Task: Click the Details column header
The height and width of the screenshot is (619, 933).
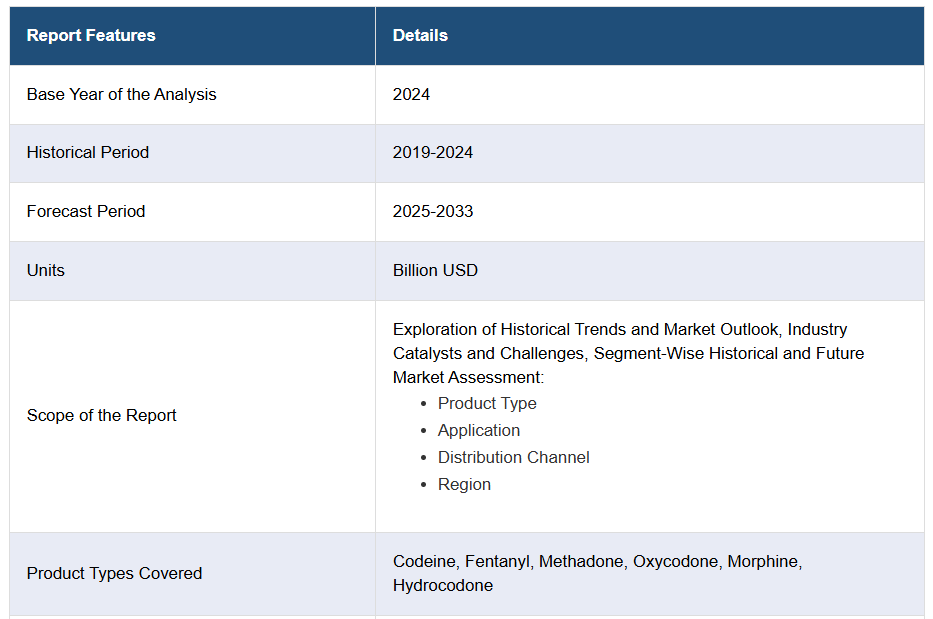Action: [420, 35]
